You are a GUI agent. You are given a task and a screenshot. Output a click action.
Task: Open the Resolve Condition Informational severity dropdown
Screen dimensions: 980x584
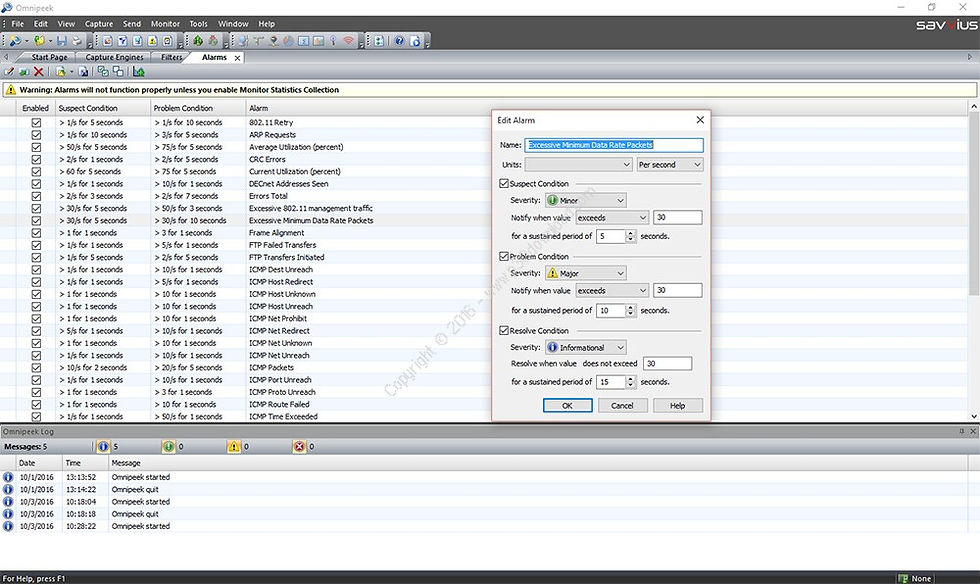click(x=586, y=348)
